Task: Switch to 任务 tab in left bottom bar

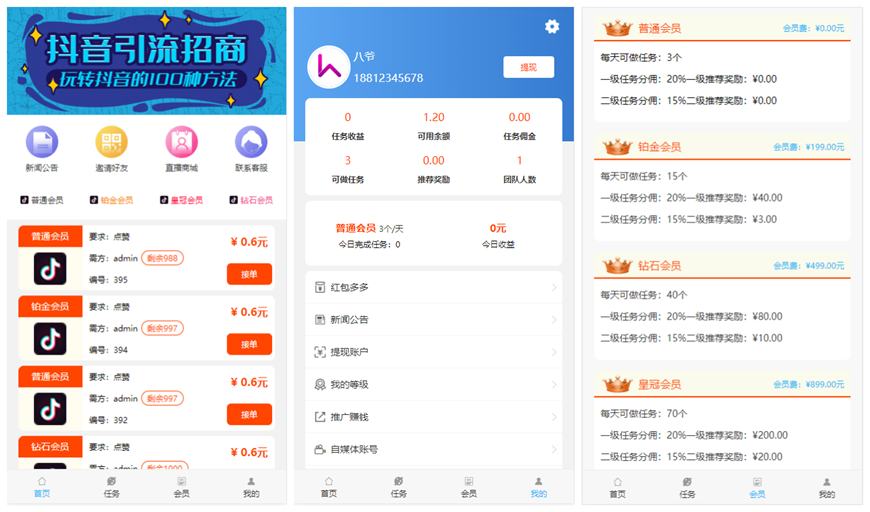Action: 112,487
